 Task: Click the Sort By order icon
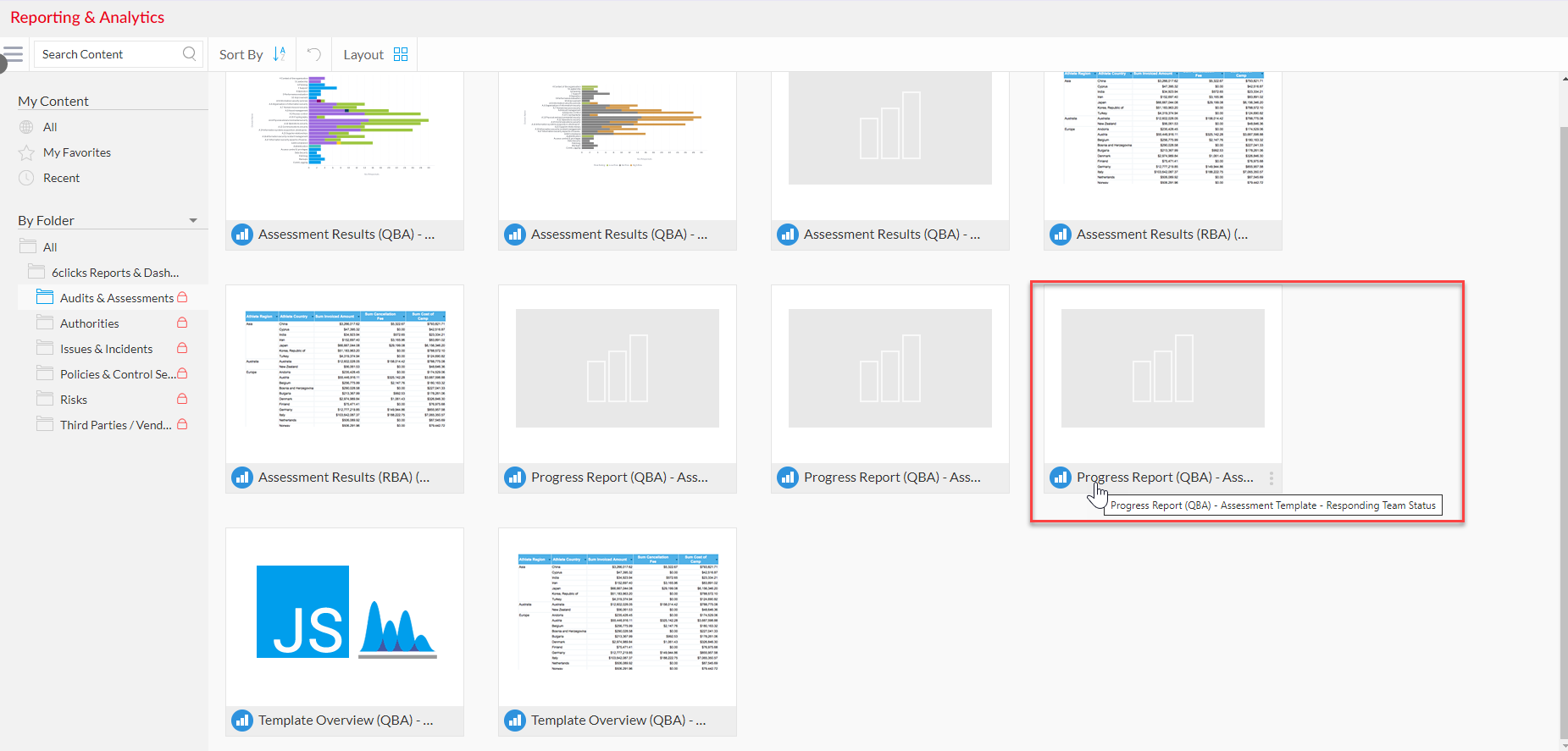(280, 54)
